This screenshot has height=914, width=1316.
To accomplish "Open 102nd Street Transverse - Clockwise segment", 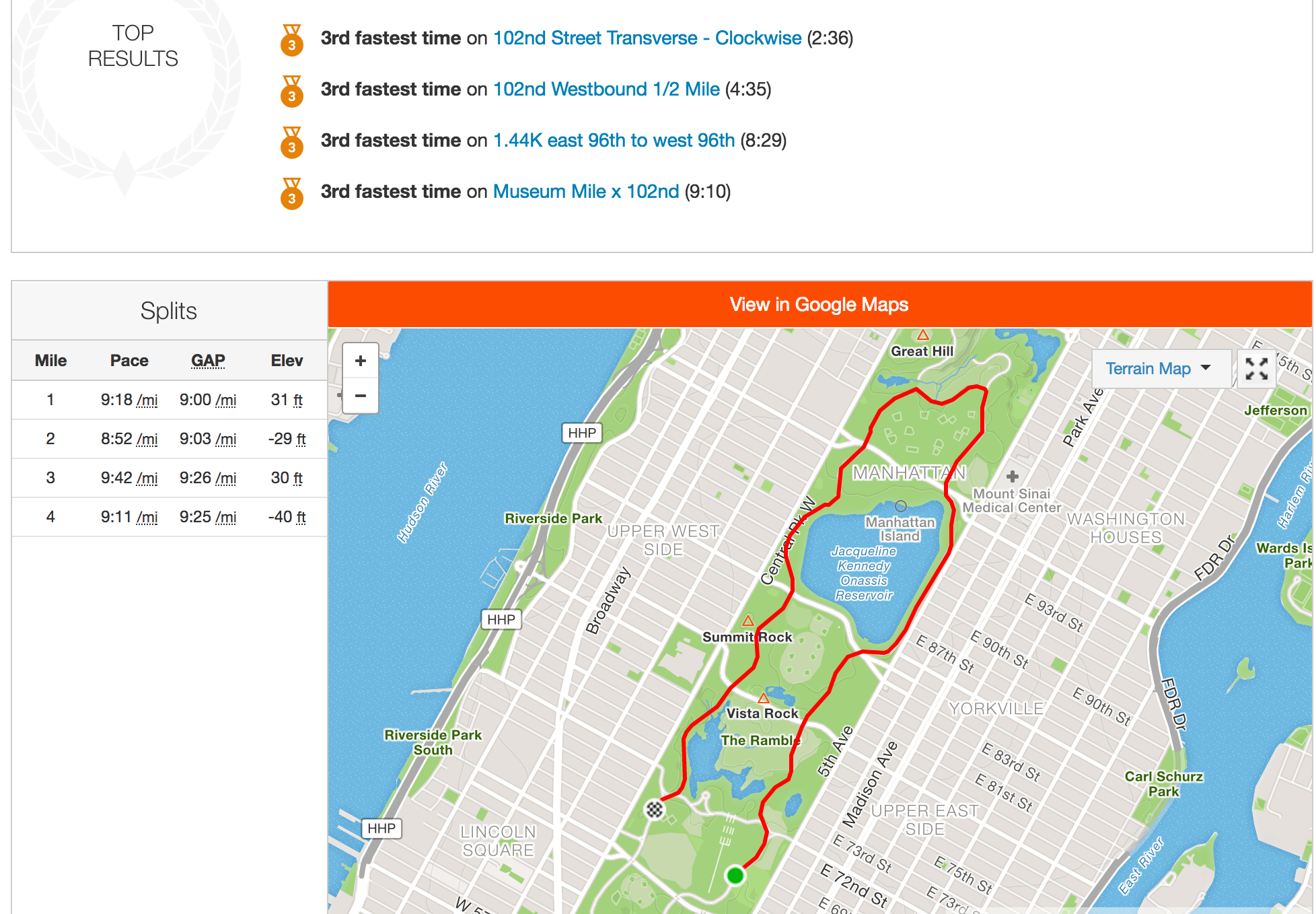I will [x=647, y=38].
